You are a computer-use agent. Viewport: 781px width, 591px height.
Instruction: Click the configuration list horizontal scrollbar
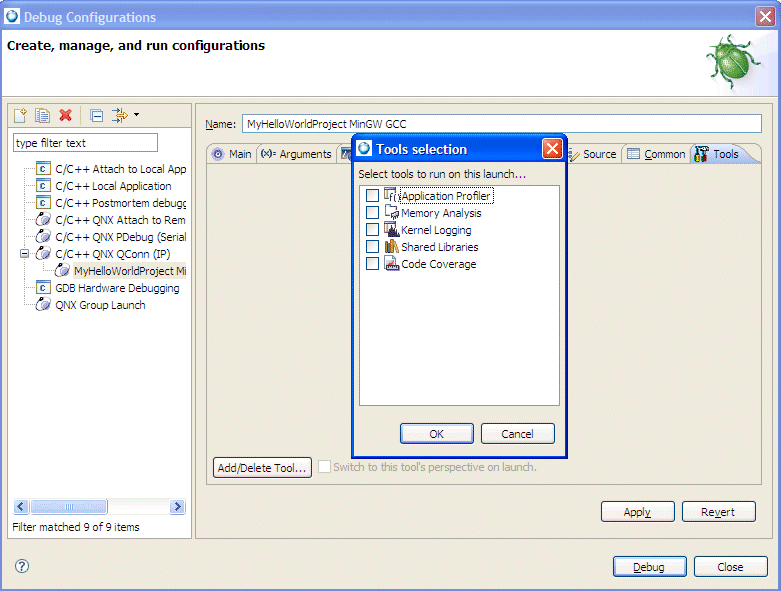pyautogui.click(x=99, y=507)
